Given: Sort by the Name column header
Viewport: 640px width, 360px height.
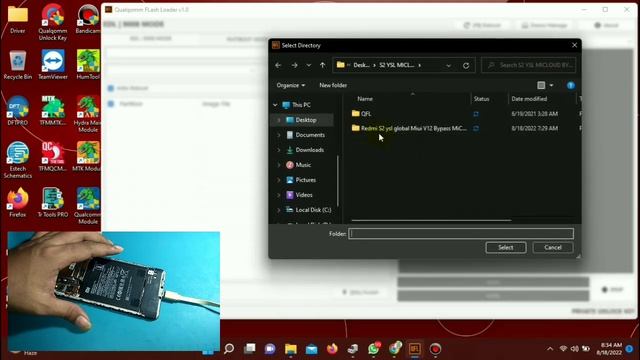Looking at the screenshot, I should coord(365,99).
